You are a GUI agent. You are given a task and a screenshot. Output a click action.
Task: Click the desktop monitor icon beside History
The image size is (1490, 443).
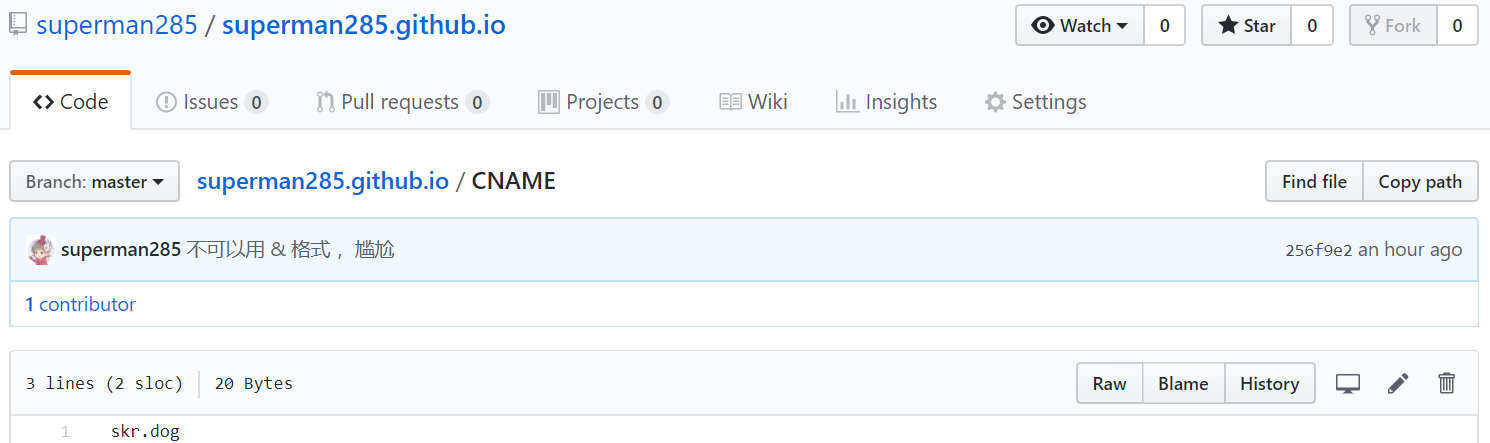(1348, 383)
